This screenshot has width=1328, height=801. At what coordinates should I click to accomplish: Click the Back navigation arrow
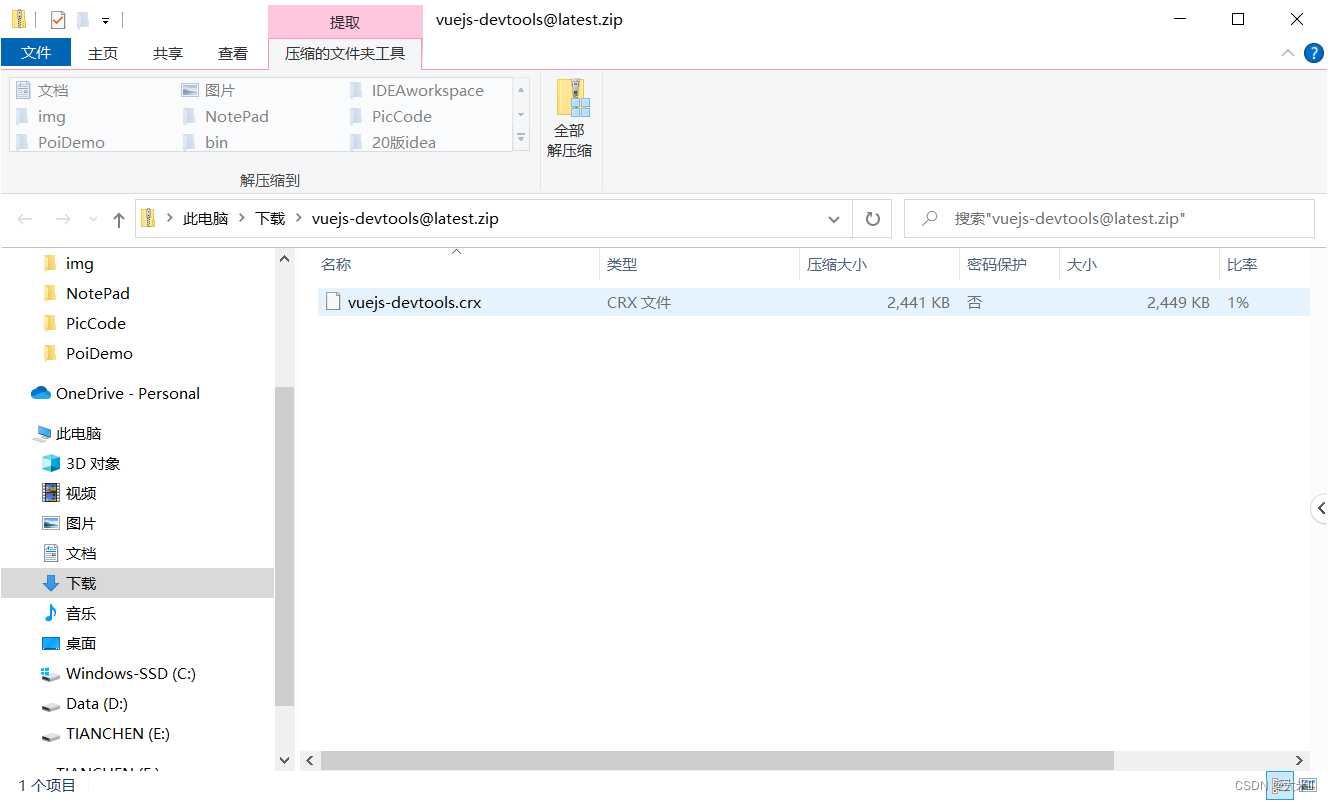point(25,219)
